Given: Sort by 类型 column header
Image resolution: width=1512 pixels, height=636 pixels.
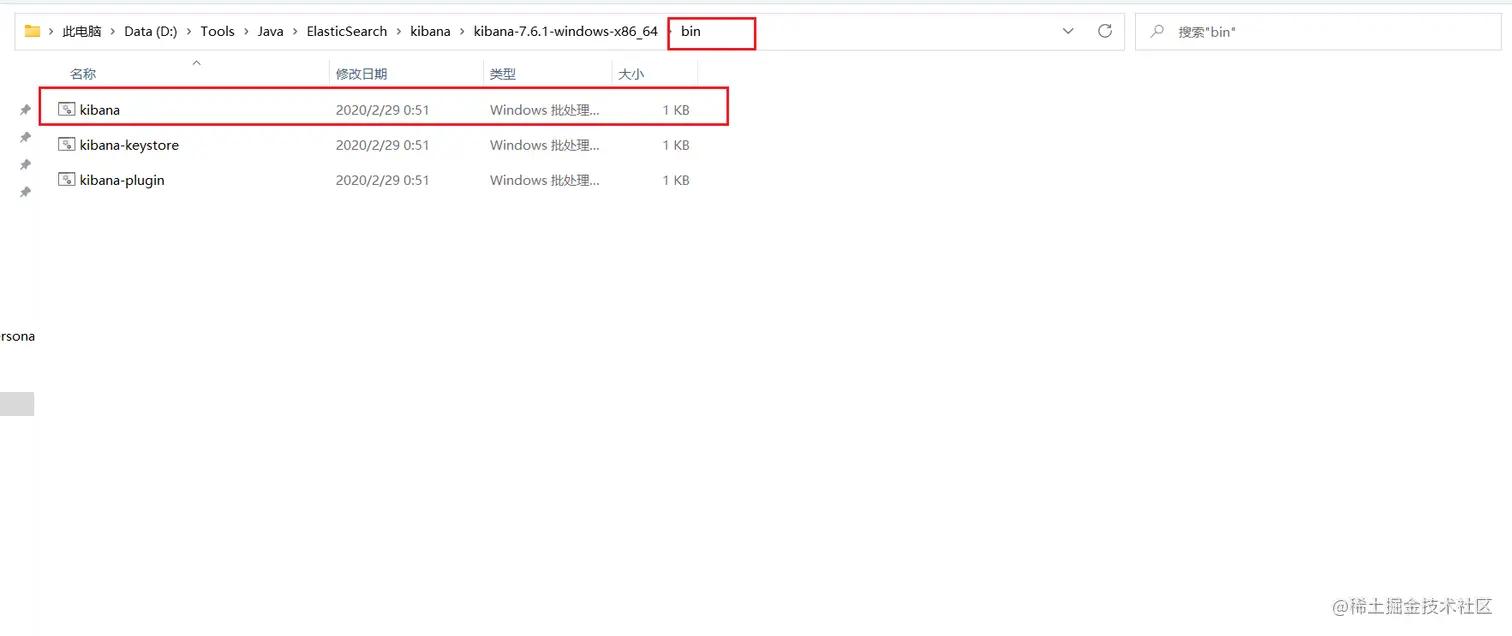Looking at the screenshot, I should [x=502, y=74].
